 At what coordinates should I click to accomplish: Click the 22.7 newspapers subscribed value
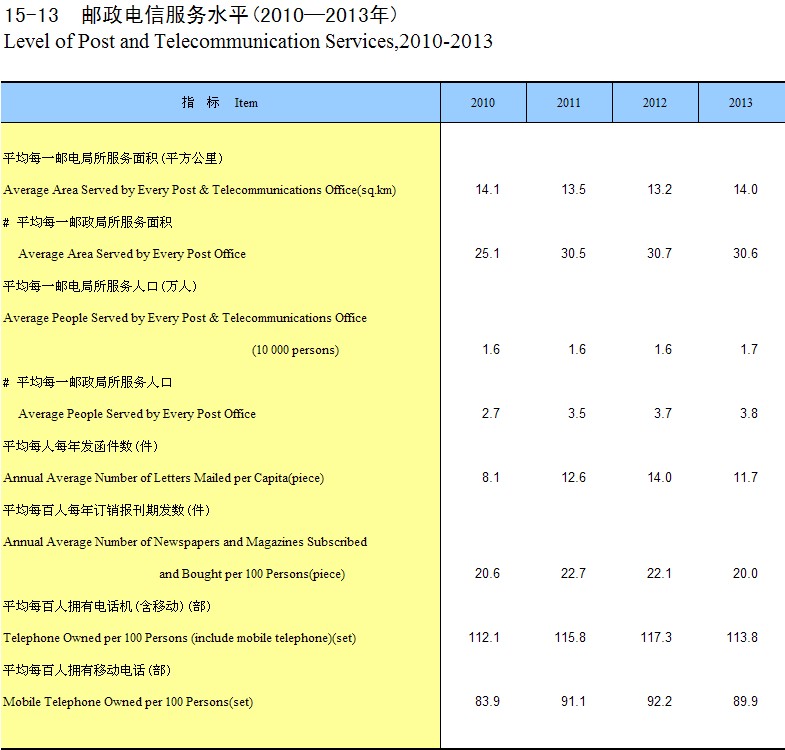(x=573, y=574)
